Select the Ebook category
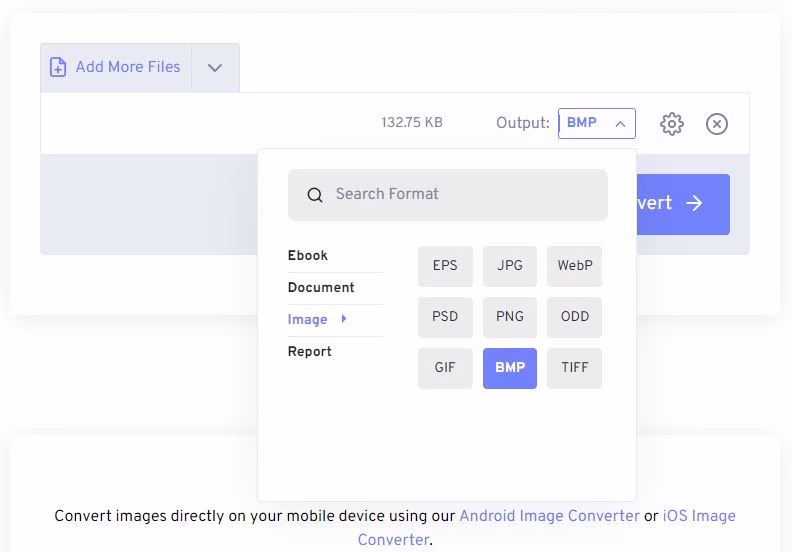Image resolution: width=792 pixels, height=552 pixels. pos(308,256)
